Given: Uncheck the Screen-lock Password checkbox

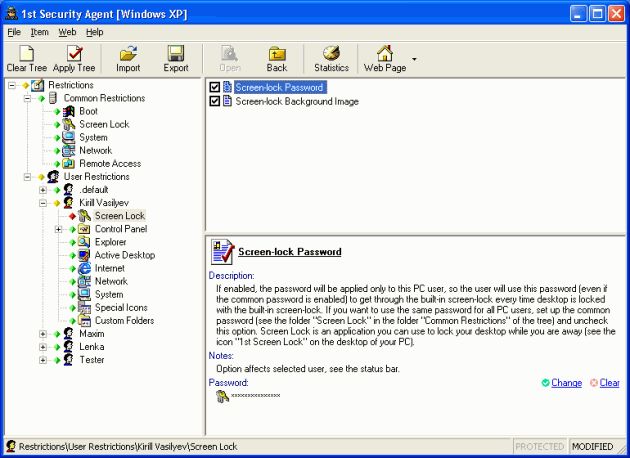Looking at the screenshot, I should [215, 88].
